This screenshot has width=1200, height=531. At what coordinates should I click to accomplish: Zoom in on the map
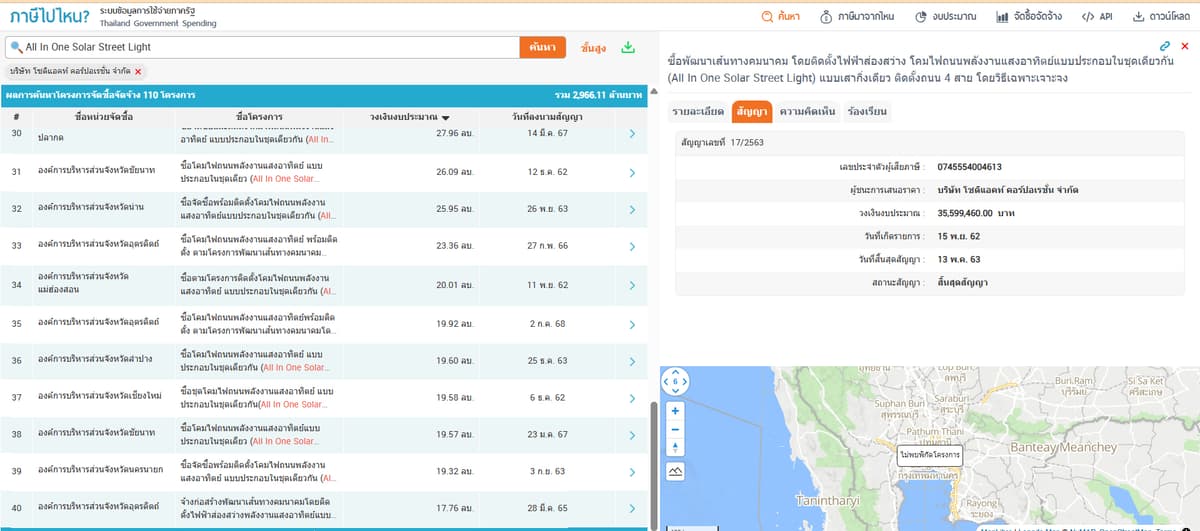click(675, 411)
